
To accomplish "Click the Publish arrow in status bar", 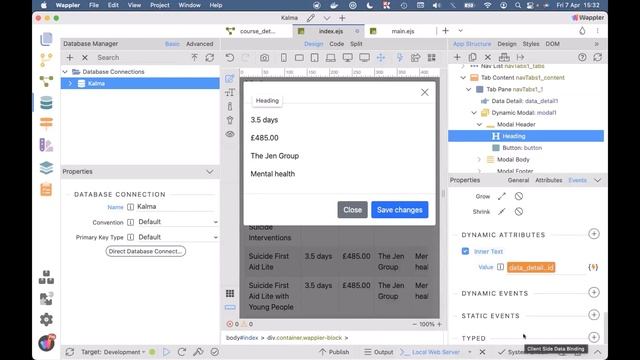I will tap(334, 352).
